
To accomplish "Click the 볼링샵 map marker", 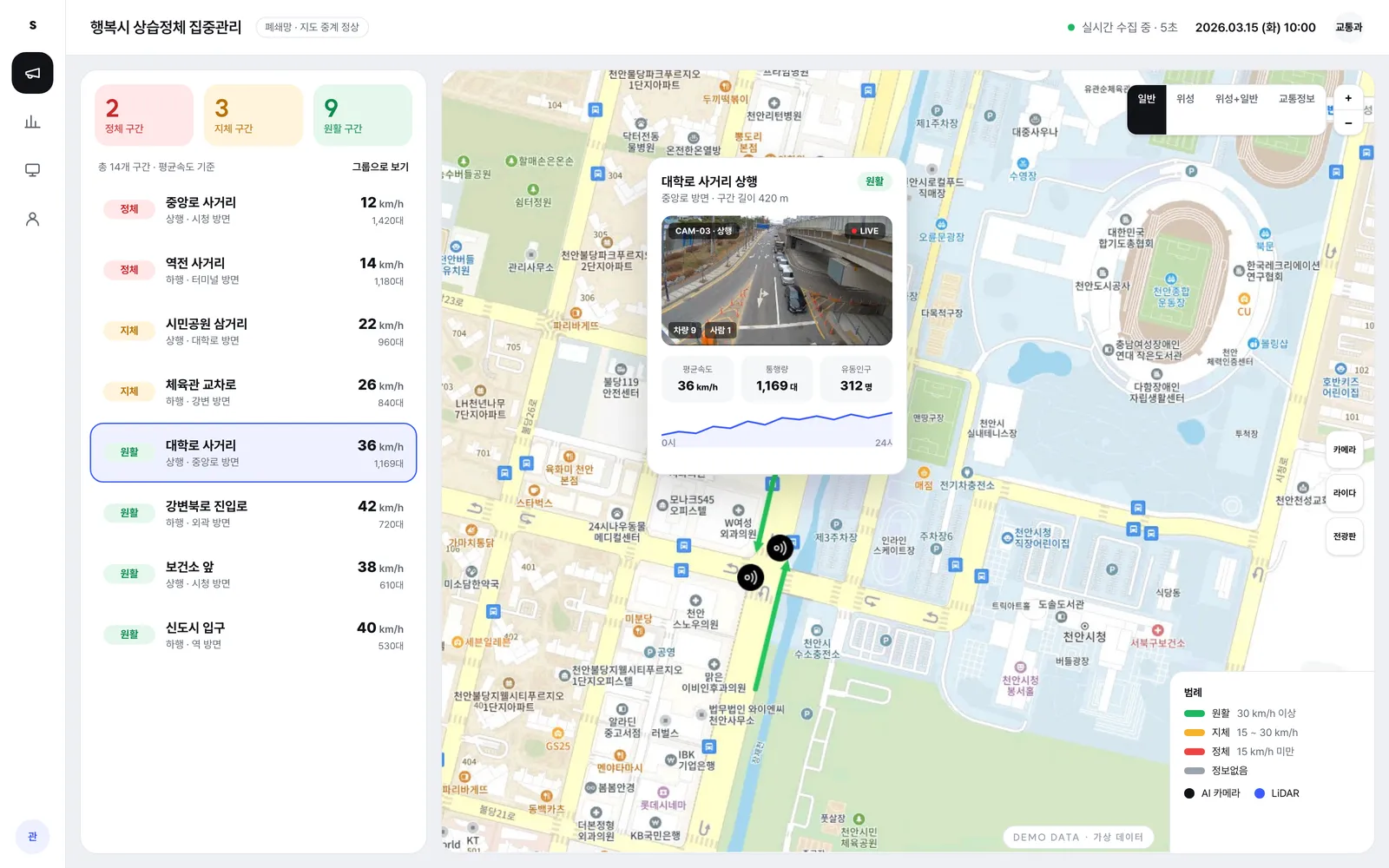I will (x=1254, y=344).
